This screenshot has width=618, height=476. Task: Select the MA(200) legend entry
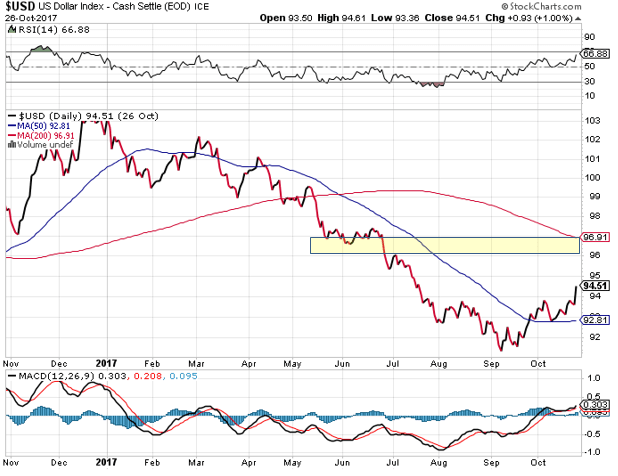point(39,134)
